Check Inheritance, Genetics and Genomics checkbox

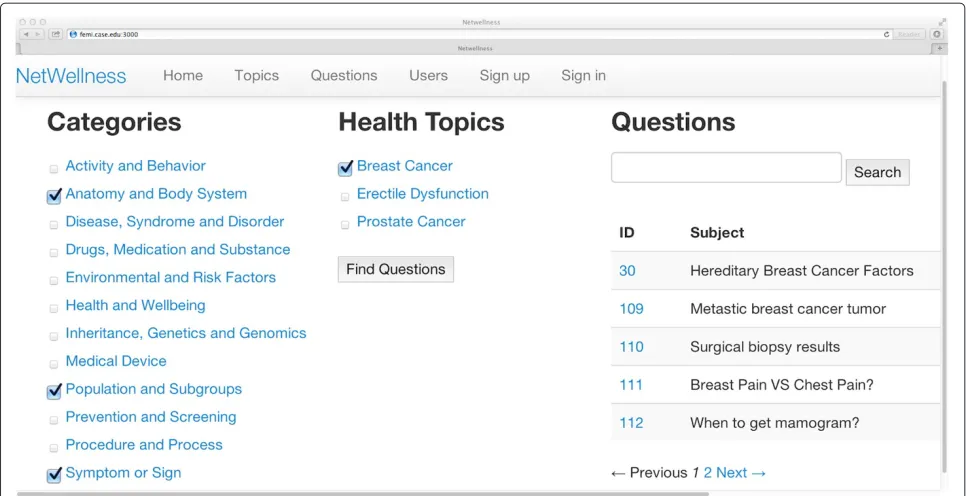54,336
